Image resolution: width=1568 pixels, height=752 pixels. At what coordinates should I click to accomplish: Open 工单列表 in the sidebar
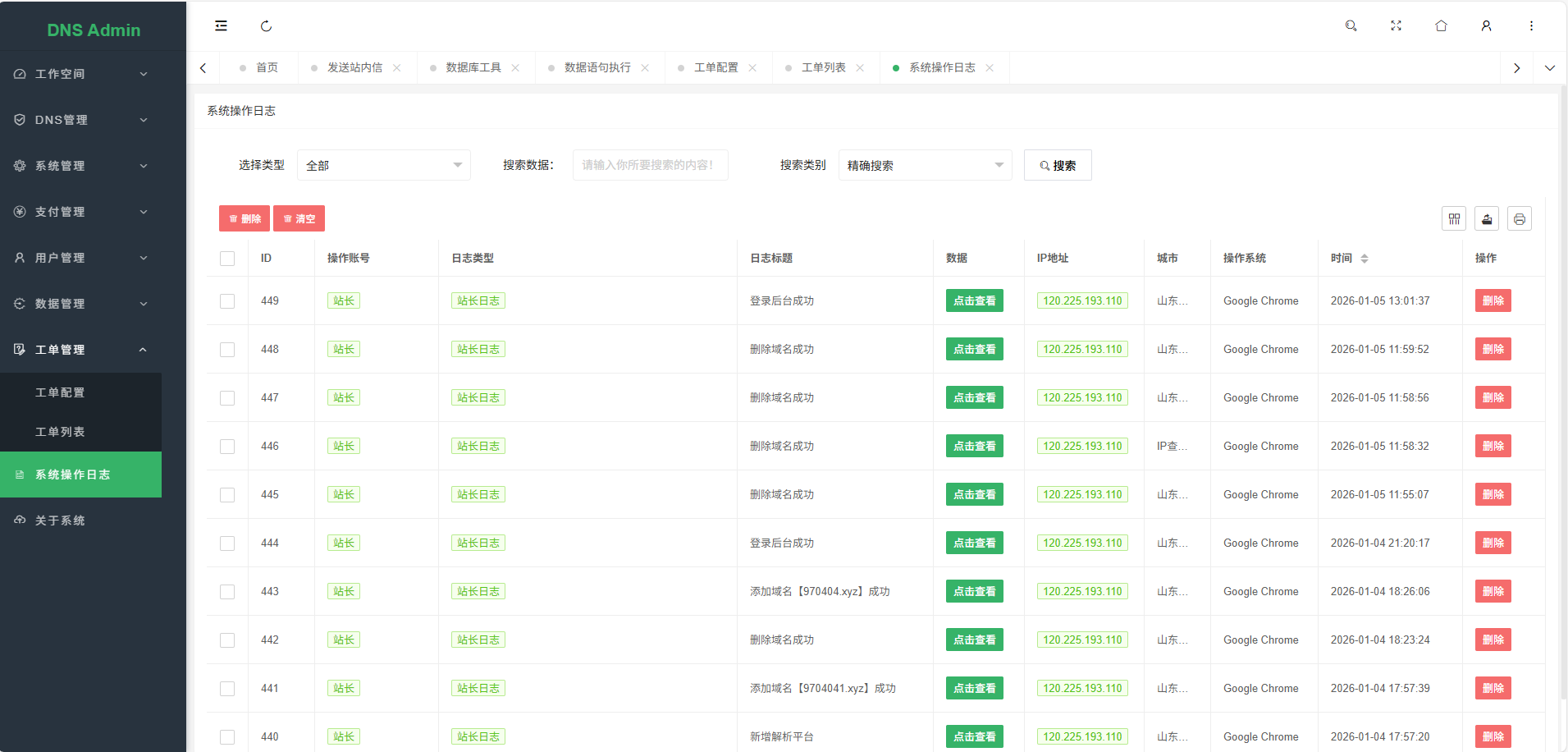click(60, 432)
